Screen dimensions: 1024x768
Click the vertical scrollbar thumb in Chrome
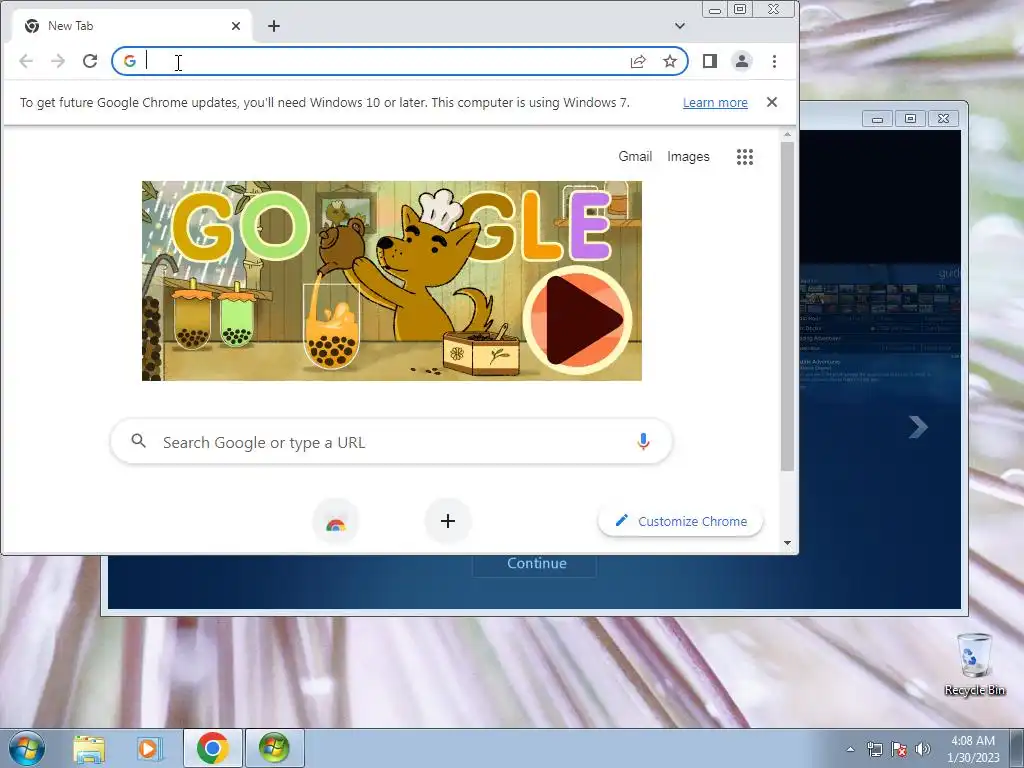click(787, 306)
